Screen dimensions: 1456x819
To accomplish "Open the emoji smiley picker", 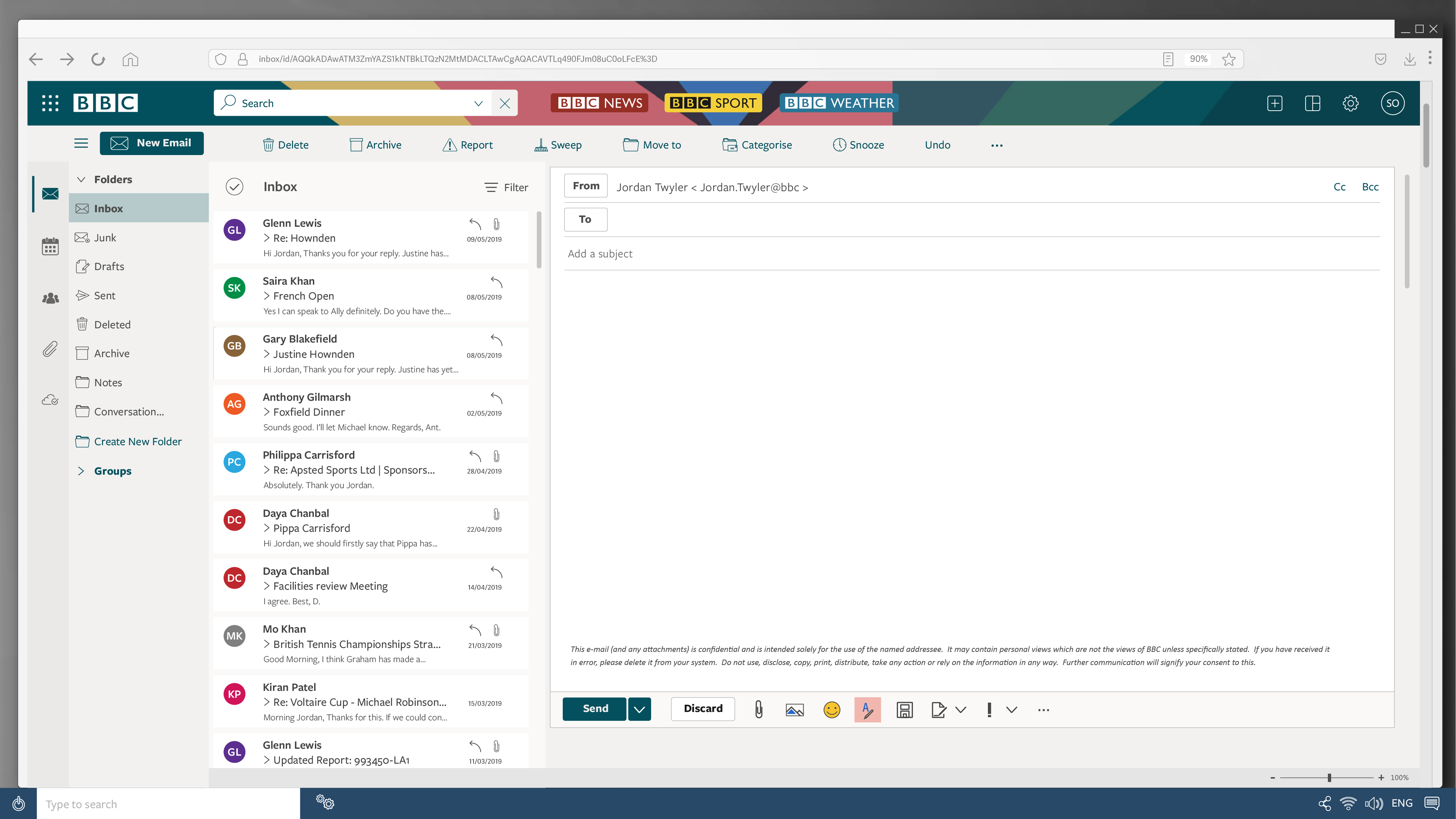I will (831, 709).
